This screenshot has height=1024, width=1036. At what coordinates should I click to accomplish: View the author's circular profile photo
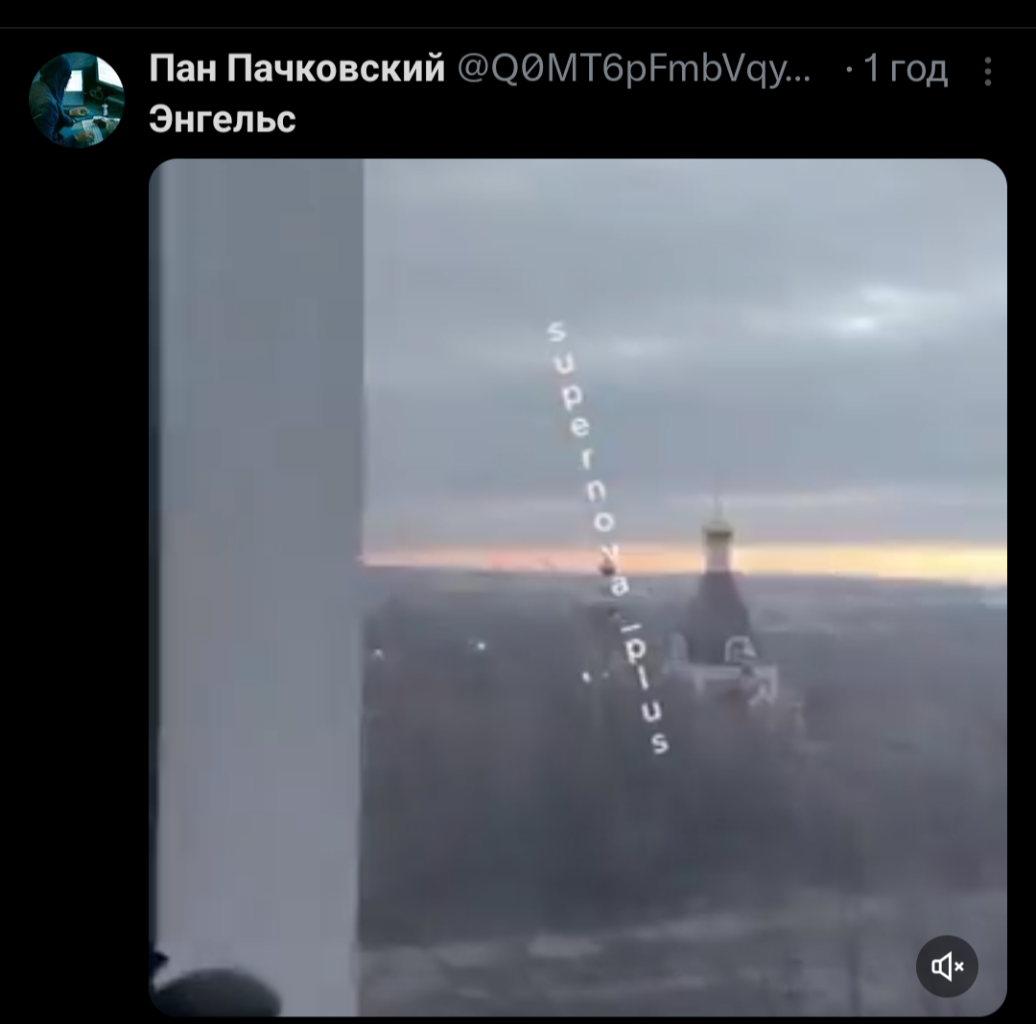point(77,99)
